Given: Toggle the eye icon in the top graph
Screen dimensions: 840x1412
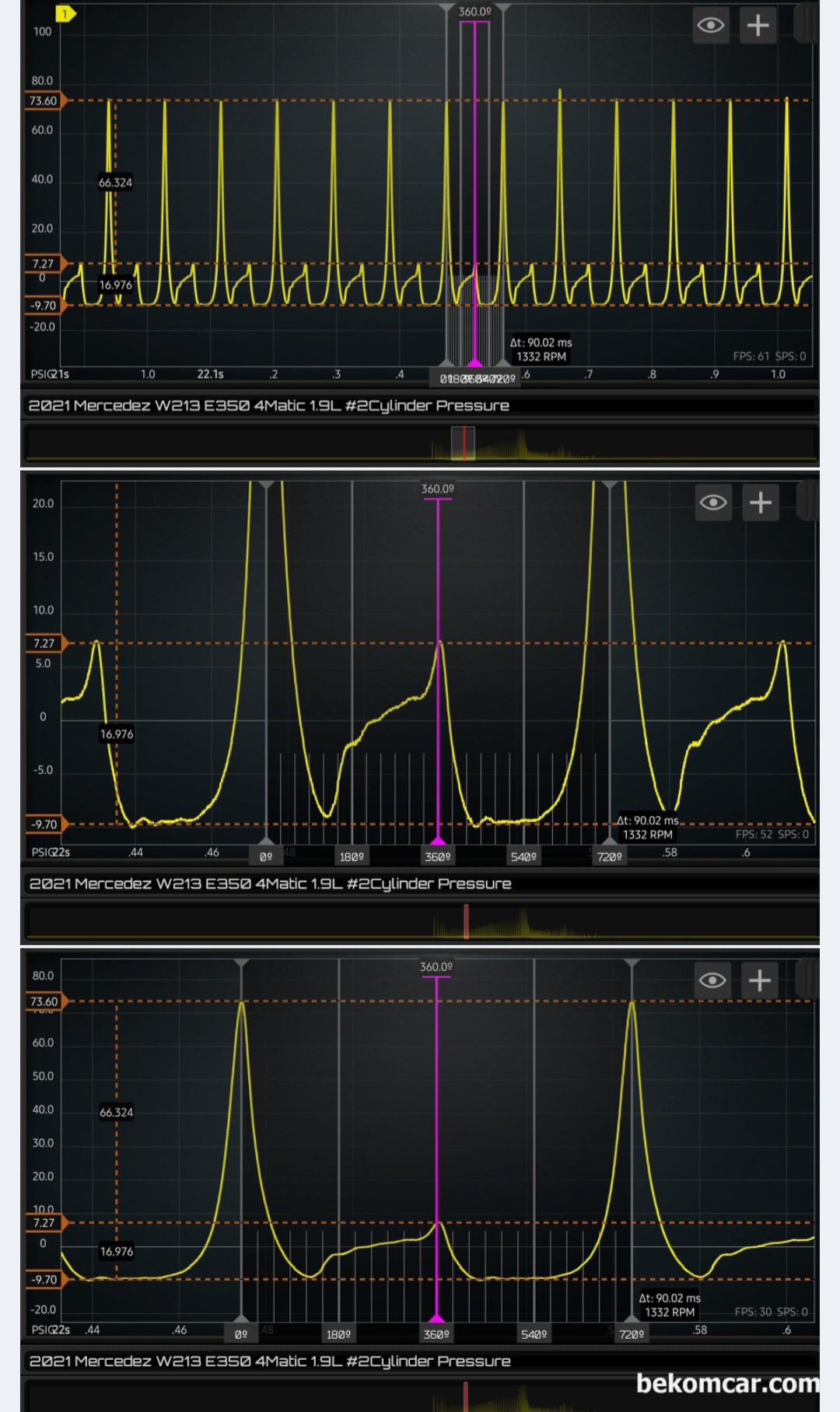Looking at the screenshot, I should tap(710, 26).
